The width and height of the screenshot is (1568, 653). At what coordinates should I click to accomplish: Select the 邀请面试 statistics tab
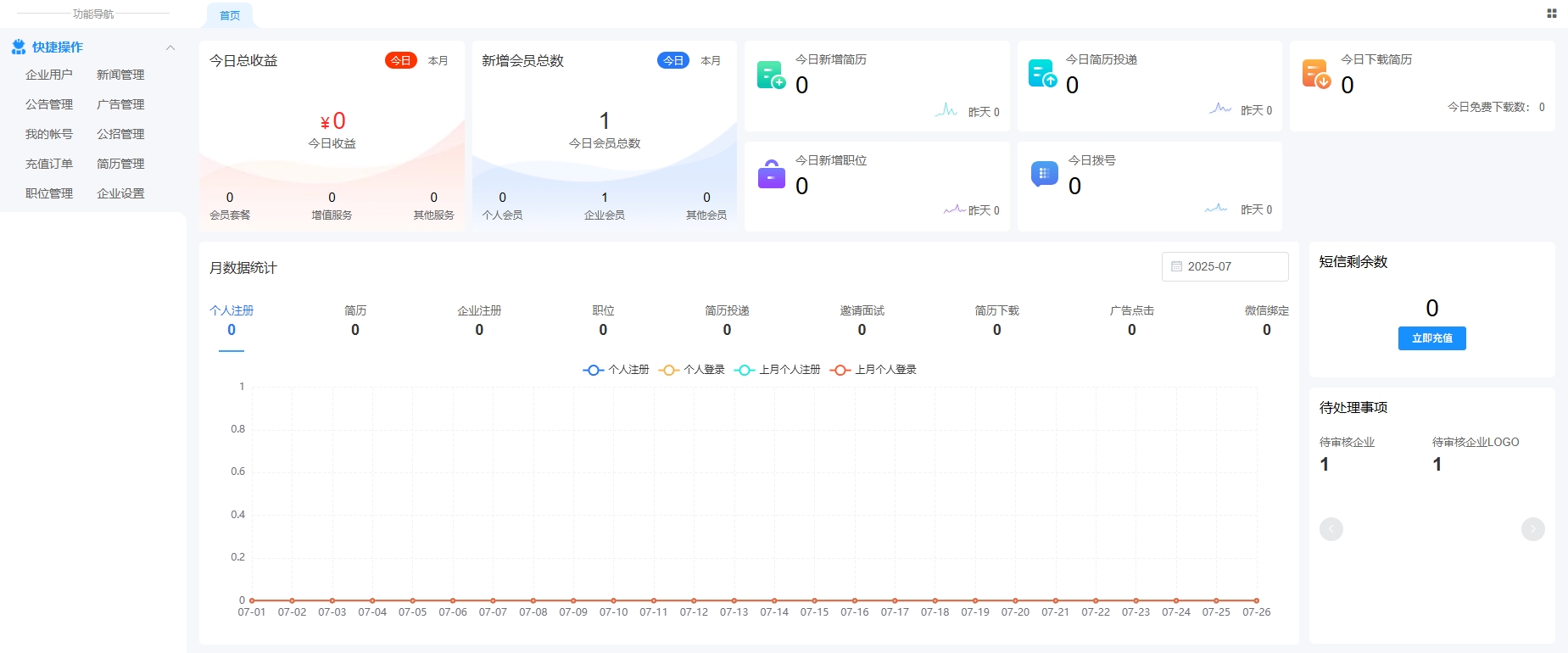862,321
